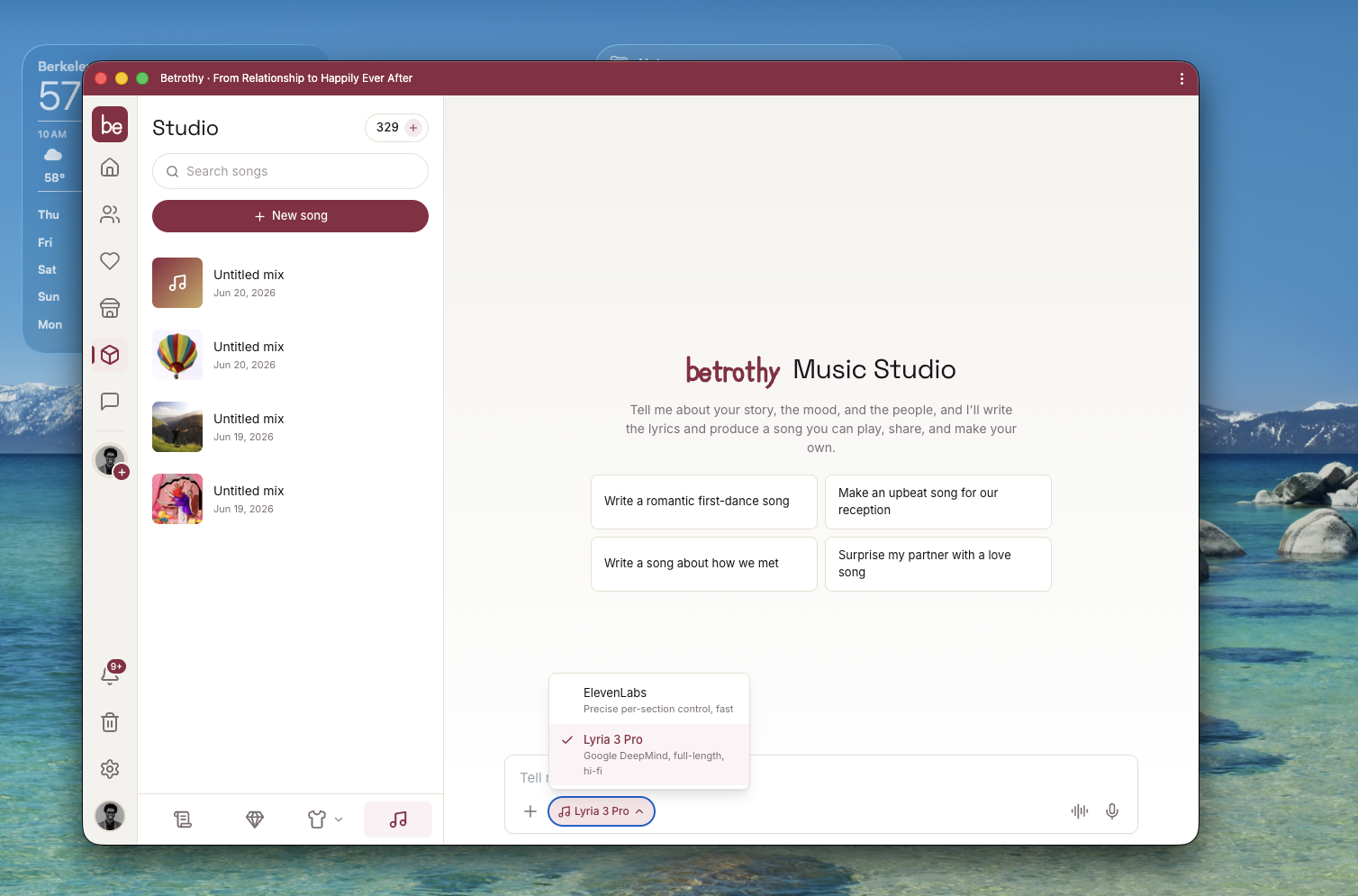
Task: Select Lyria 3 Pro in model menu
Action: 649,755
